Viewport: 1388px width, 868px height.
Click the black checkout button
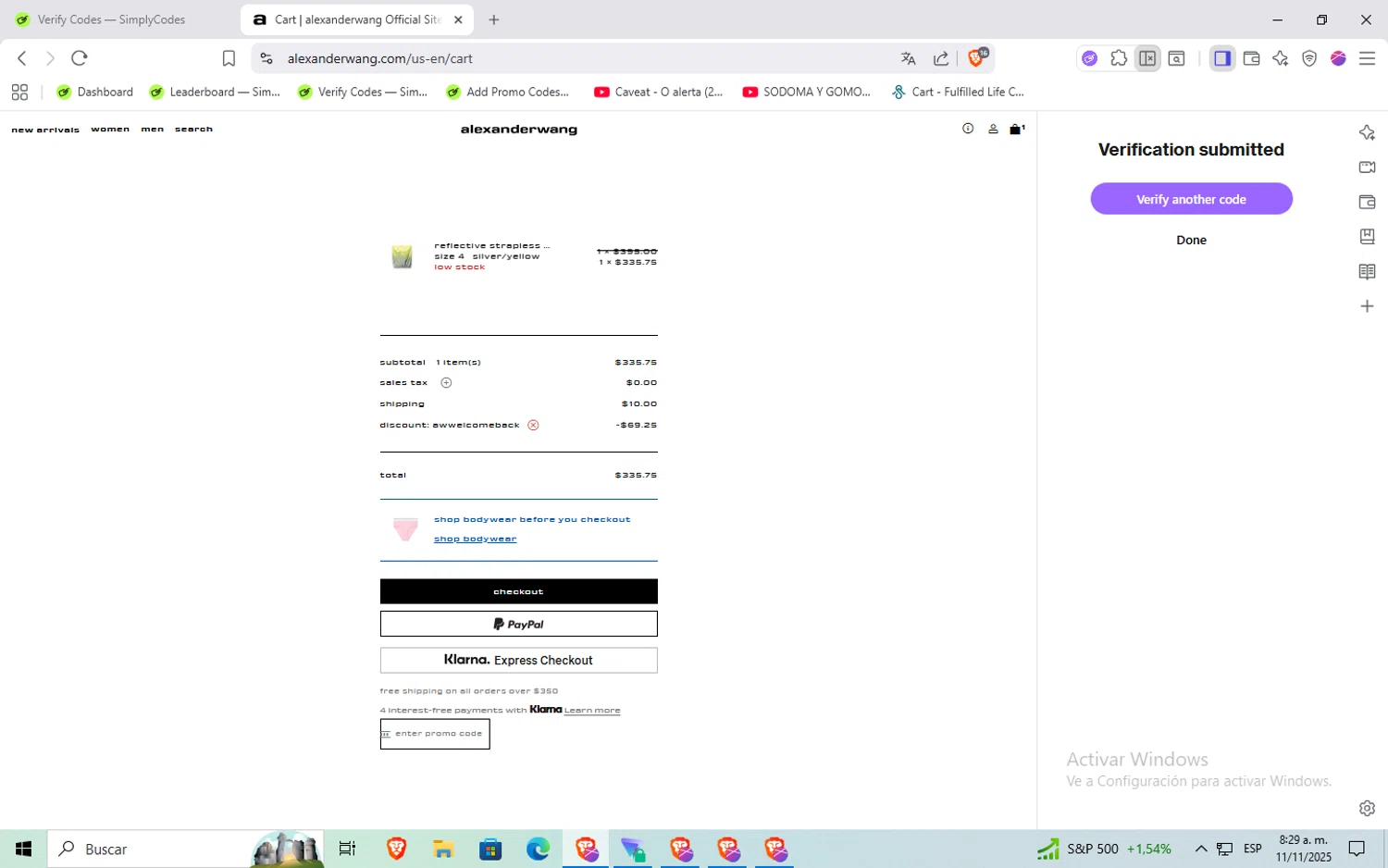518,591
